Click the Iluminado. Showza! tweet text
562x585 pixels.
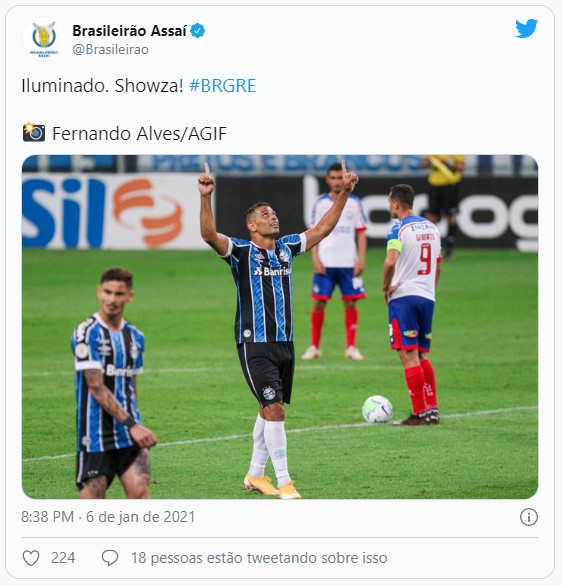(102, 86)
